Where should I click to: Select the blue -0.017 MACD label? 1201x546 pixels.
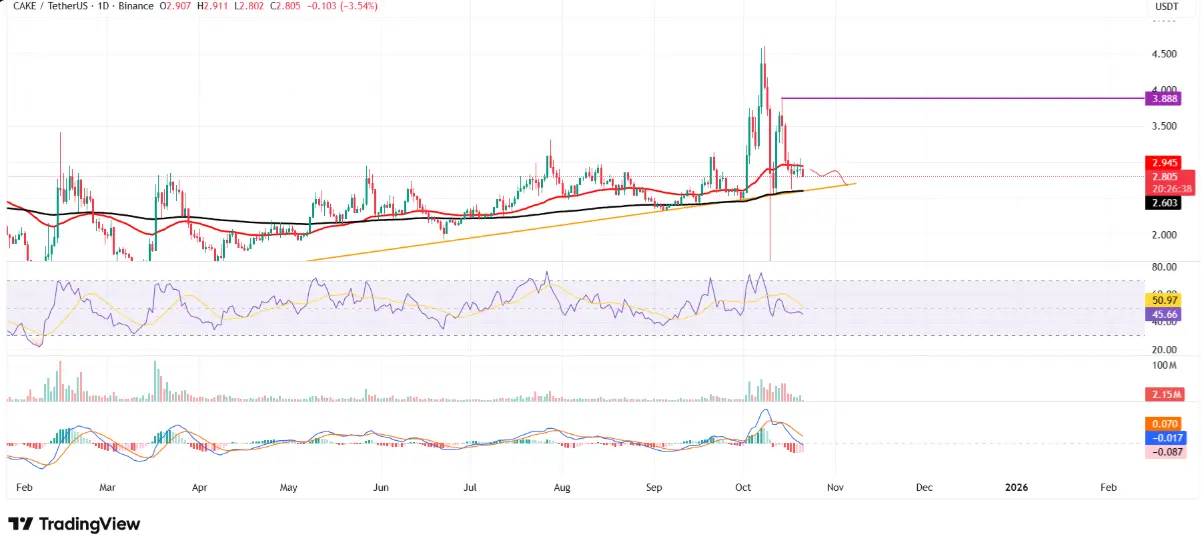(x=1165, y=437)
